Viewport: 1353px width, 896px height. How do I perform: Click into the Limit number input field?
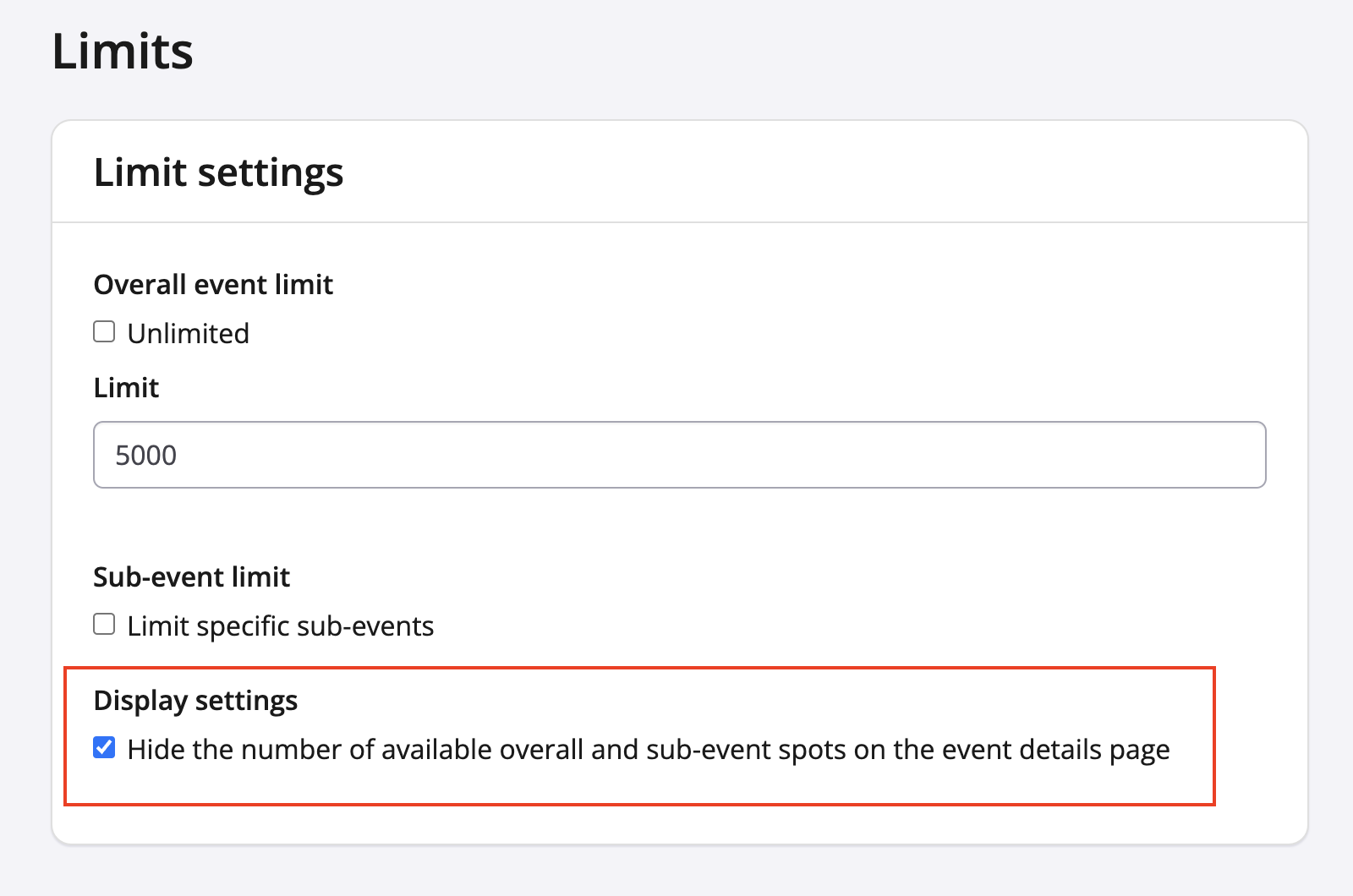[x=679, y=455]
